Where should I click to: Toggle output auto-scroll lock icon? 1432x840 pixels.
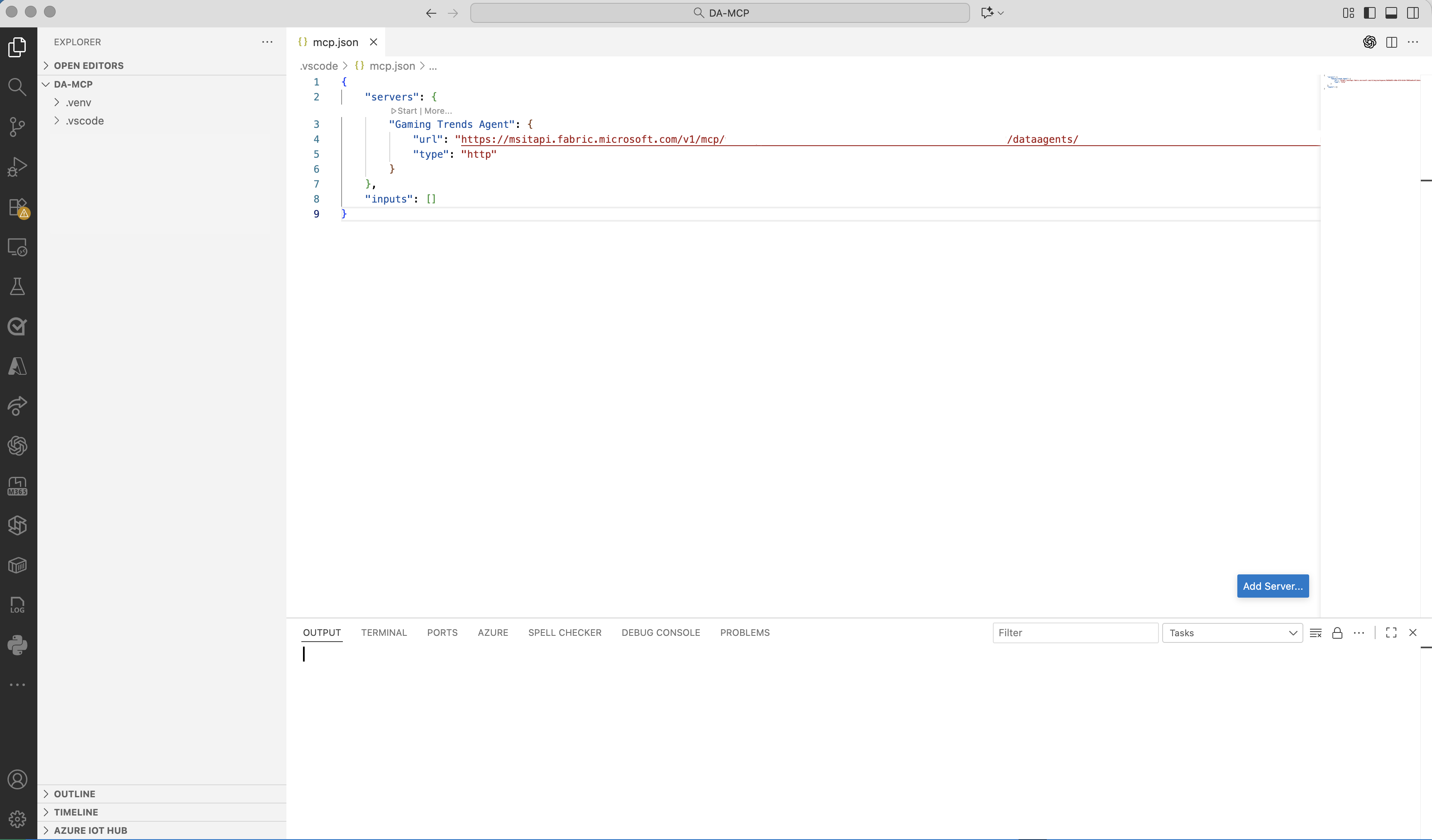[x=1337, y=633]
